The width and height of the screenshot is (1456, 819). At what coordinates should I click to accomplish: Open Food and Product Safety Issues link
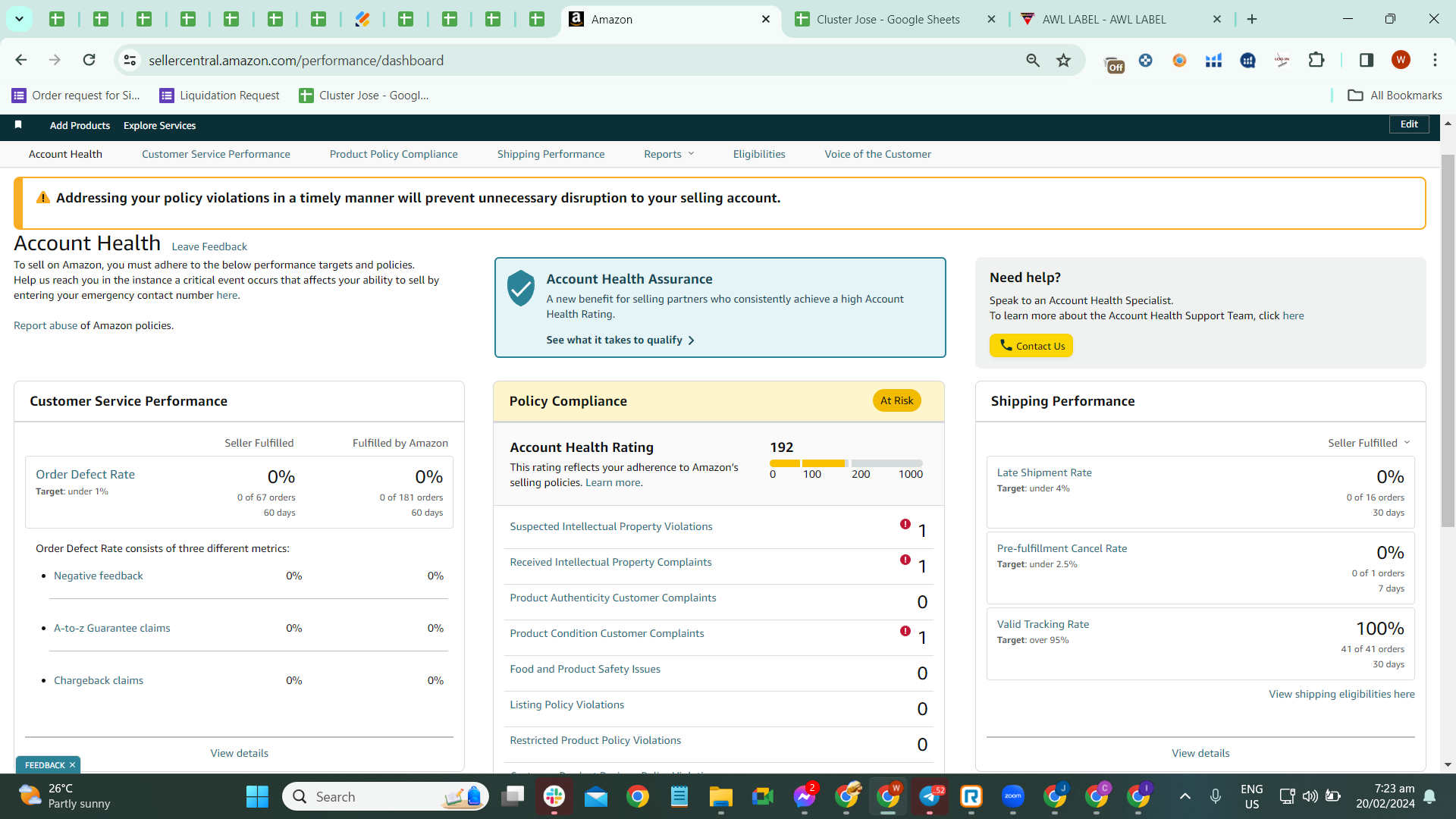pos(585,669)
